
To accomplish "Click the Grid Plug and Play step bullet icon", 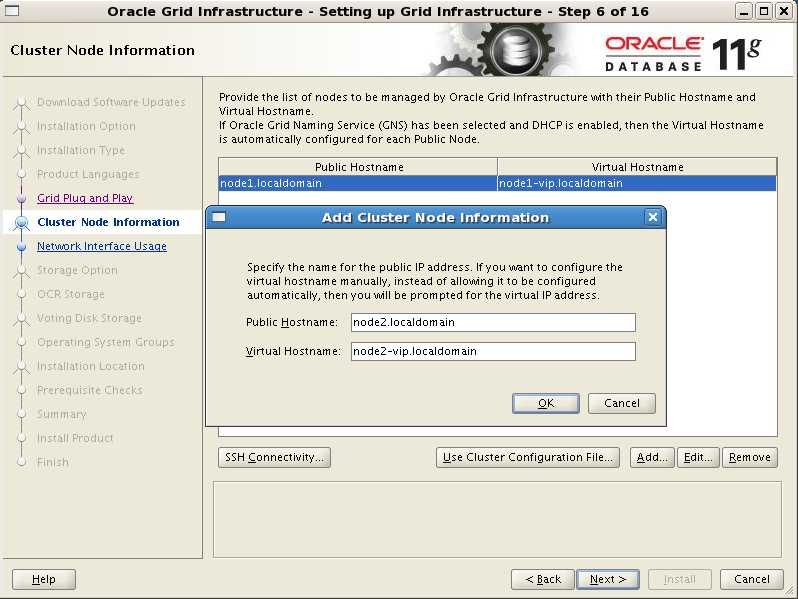I will (x=21, y=198).
